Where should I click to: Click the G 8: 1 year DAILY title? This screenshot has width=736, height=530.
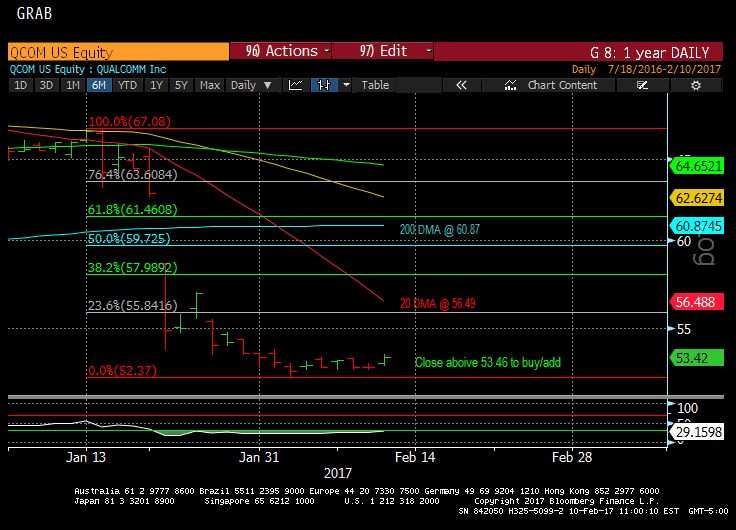tap(649, 52)
